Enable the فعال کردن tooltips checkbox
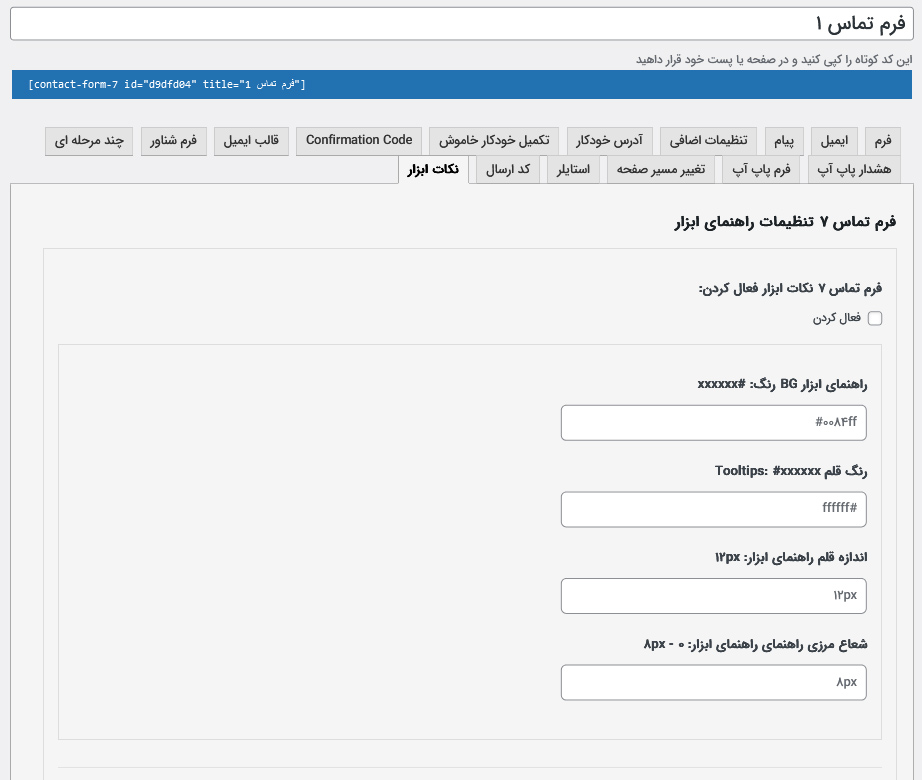 [x=875, y=319]
